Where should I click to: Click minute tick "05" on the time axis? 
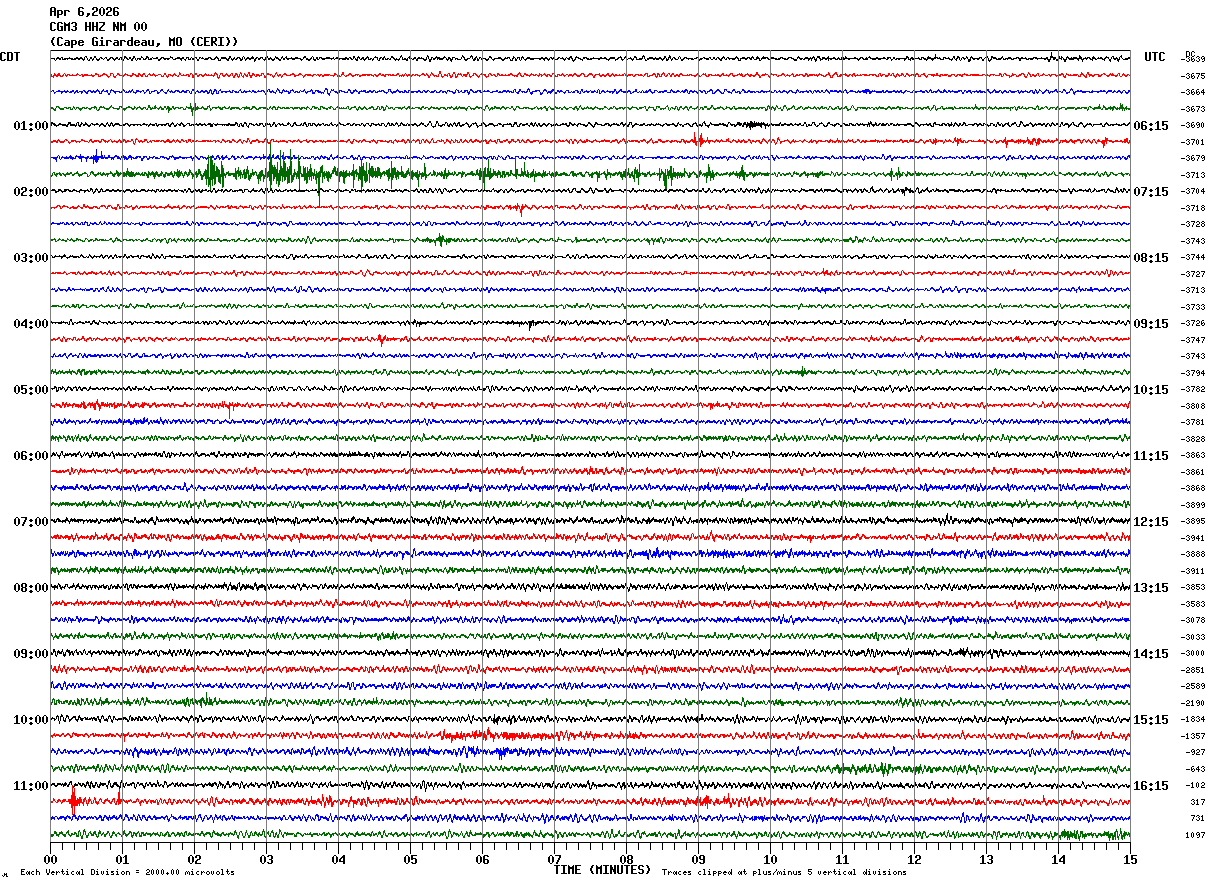pyautogui.click(x=410, y=859)
